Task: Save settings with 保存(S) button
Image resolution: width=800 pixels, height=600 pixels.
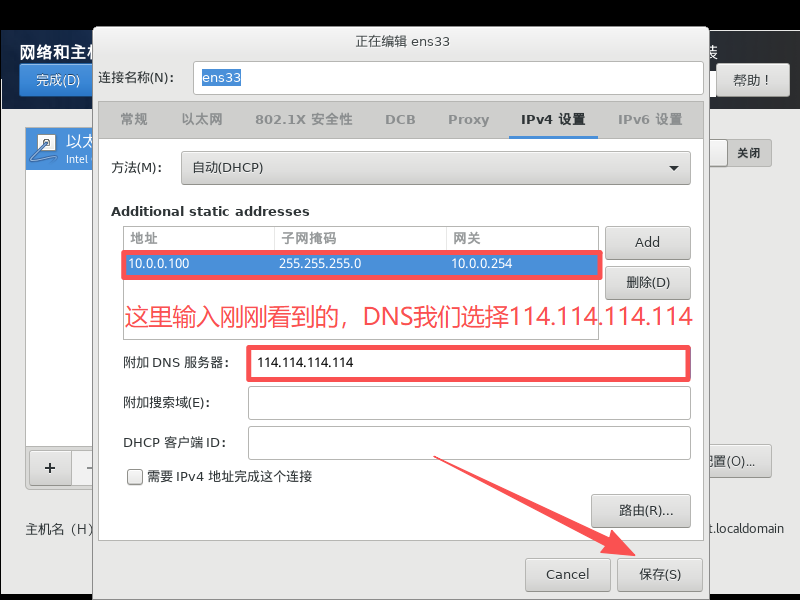Action: pyautogui.click(x=660, y=574)
